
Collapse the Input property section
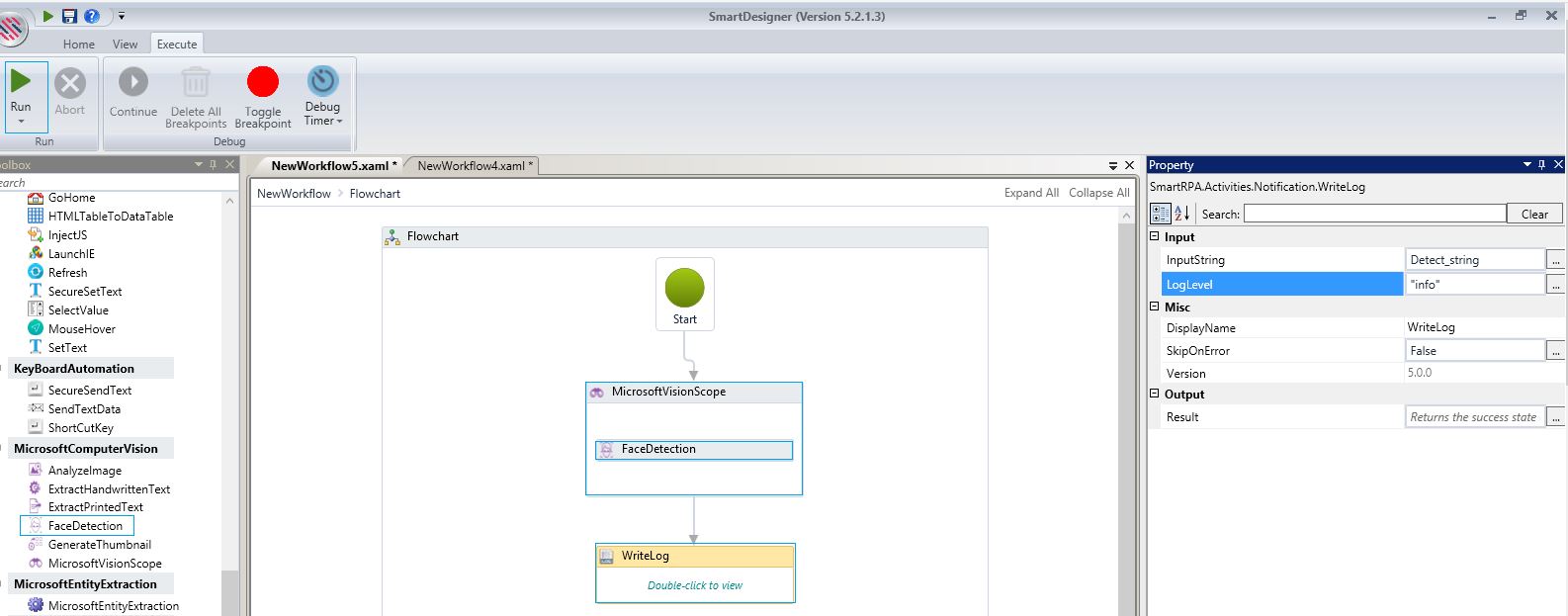coord(1155,237)
